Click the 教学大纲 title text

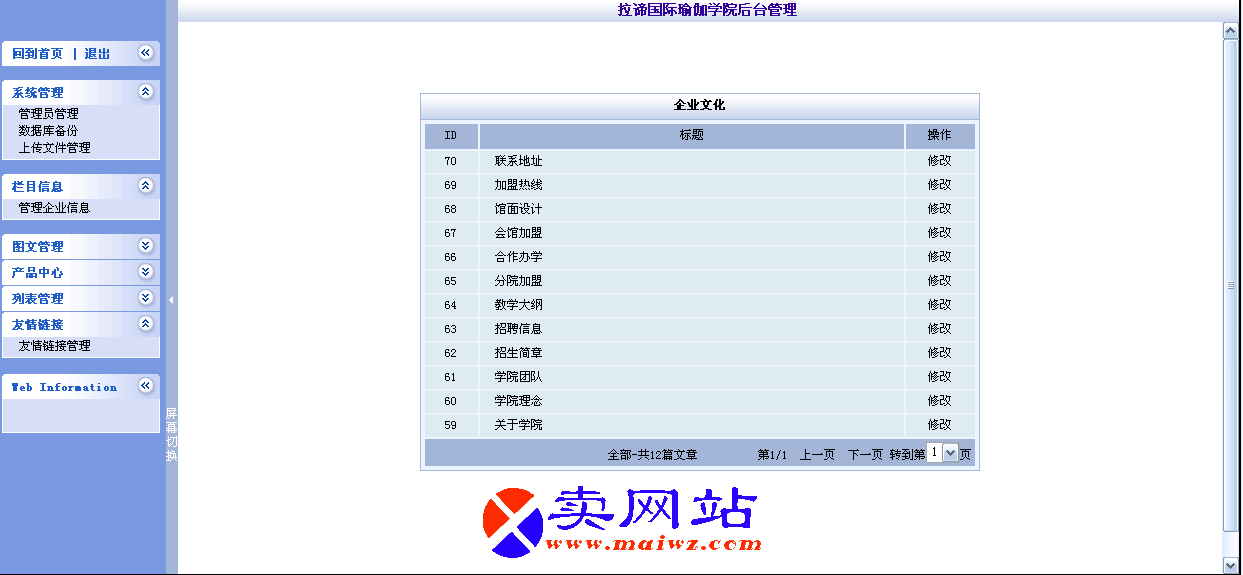coord(518,305)
